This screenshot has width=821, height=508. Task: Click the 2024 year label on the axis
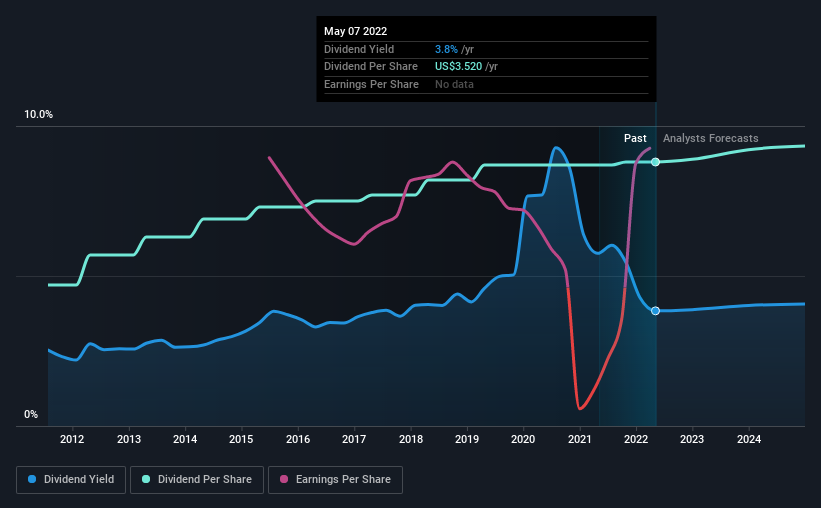pyautogui.click(x=749, y=438)
